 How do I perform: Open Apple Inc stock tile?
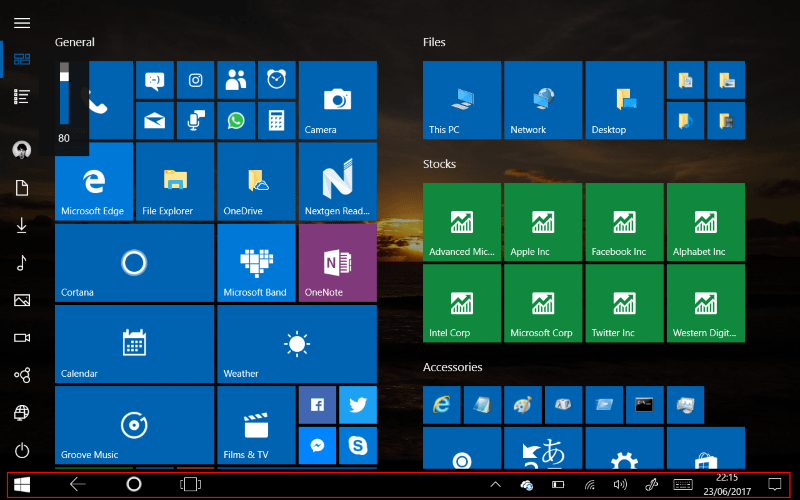(543, 222)
